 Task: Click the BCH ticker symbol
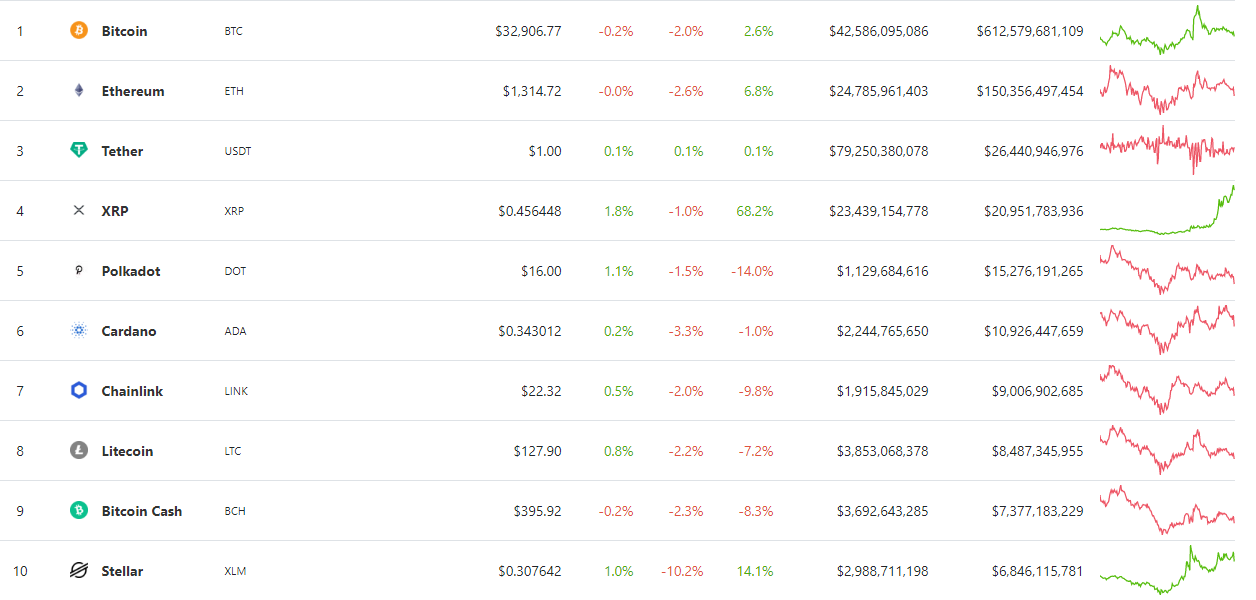234,511
